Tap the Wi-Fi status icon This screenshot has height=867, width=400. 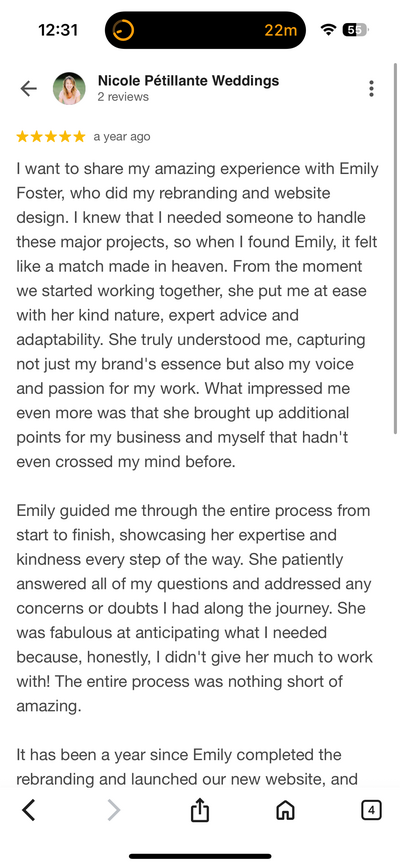tap(329, 30)
